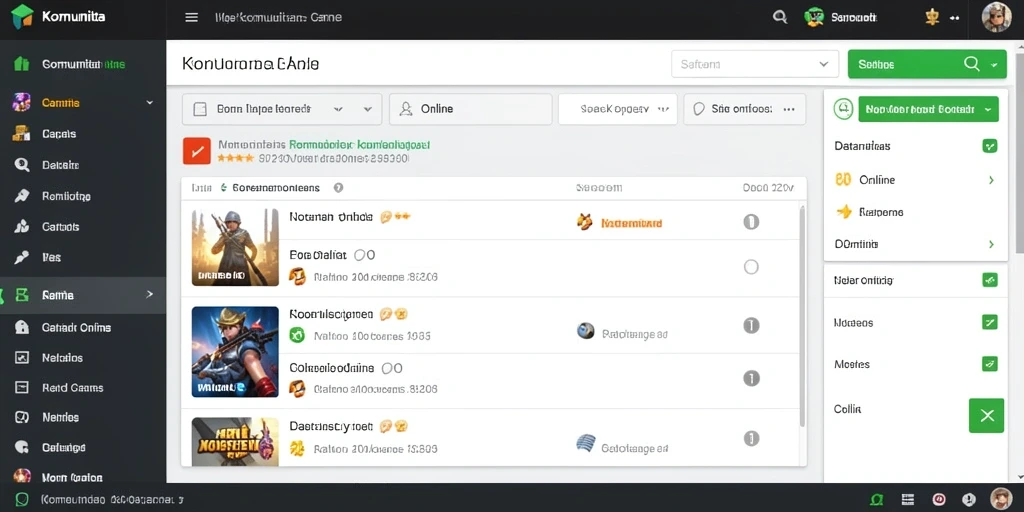The height and width of the screenshot is (512, 1024).
Task: Click the orange-red check box above the list
Action: point(197,150)
